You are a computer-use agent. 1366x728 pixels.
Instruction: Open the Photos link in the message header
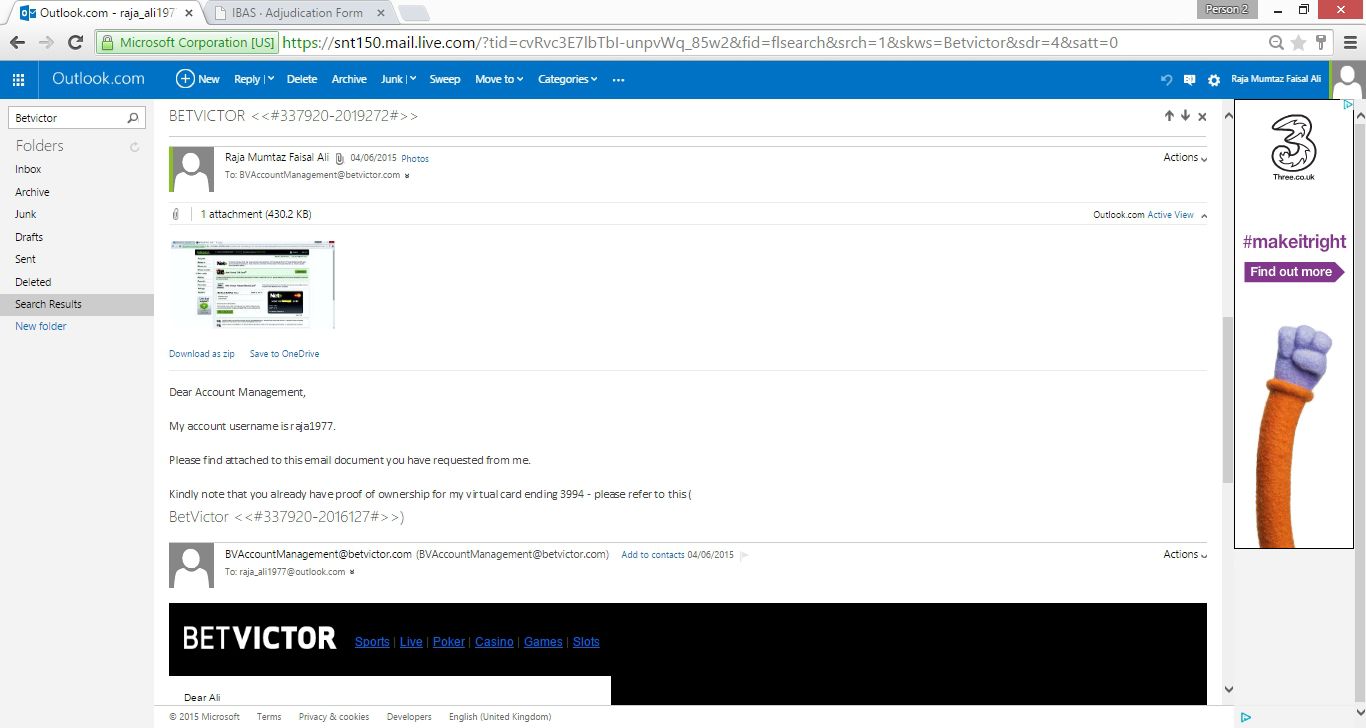415,159
